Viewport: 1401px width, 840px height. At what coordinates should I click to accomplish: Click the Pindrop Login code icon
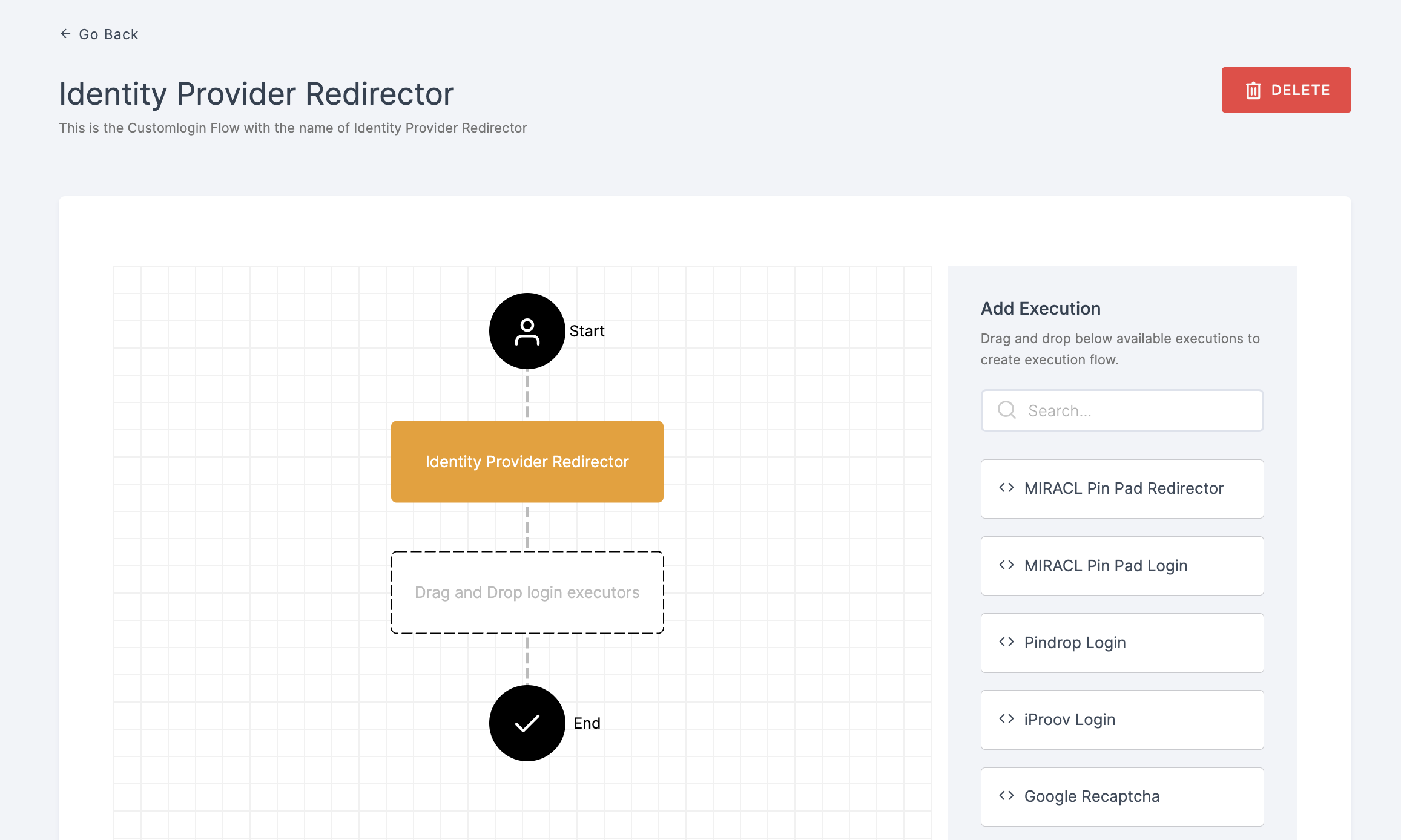[1007, 642]
